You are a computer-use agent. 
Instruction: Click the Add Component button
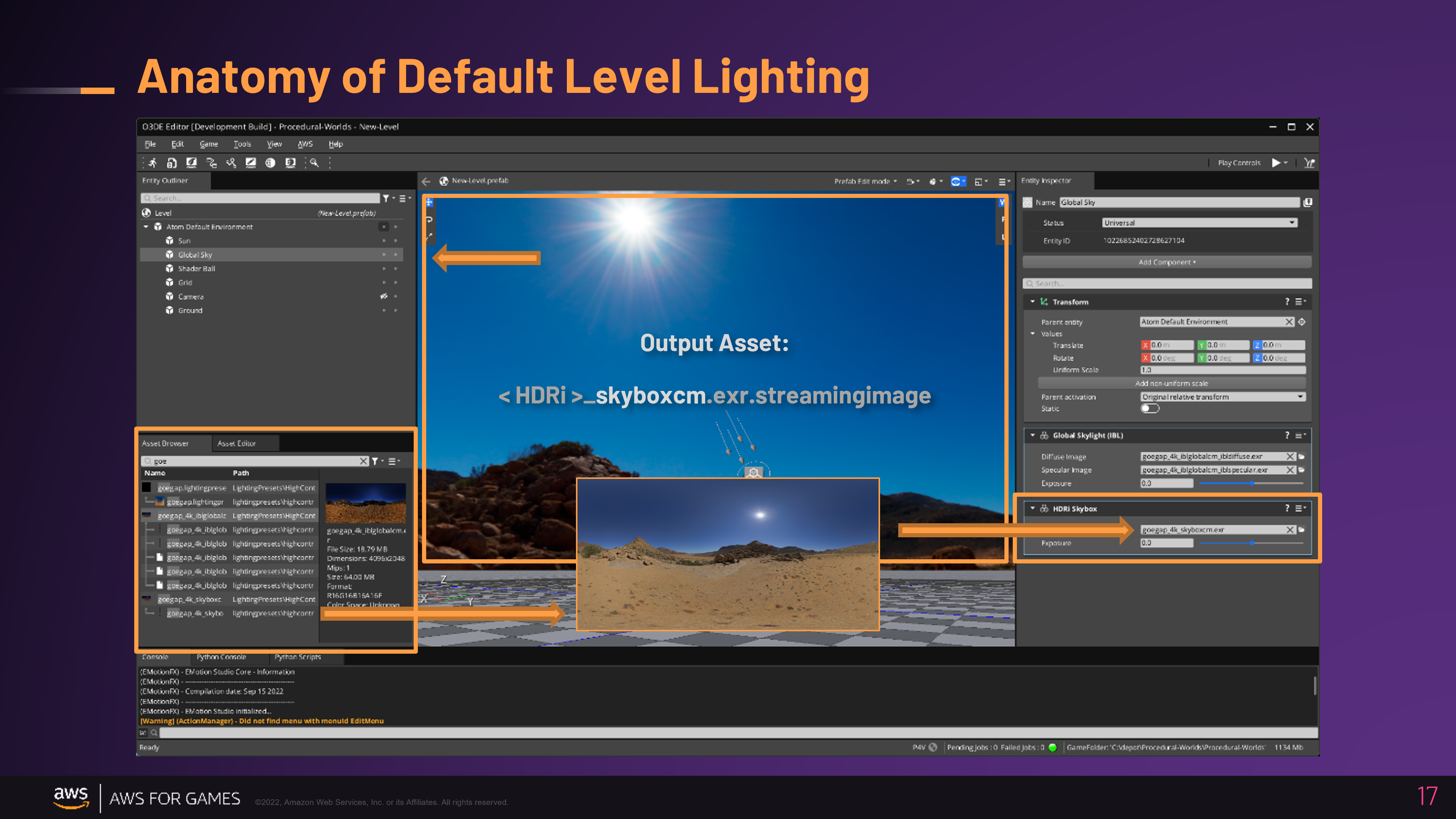pos(1167,262)
